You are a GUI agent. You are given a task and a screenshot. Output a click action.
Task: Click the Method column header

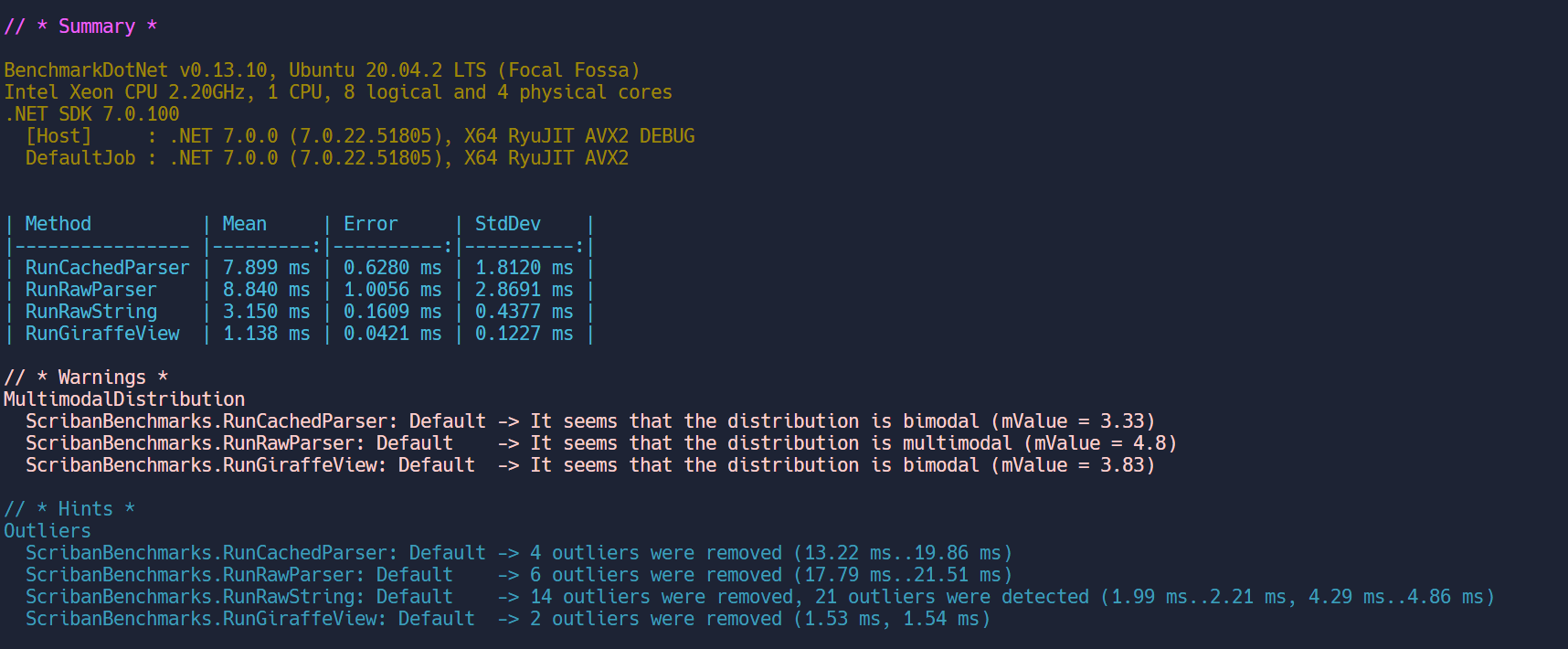pos(58,224)
